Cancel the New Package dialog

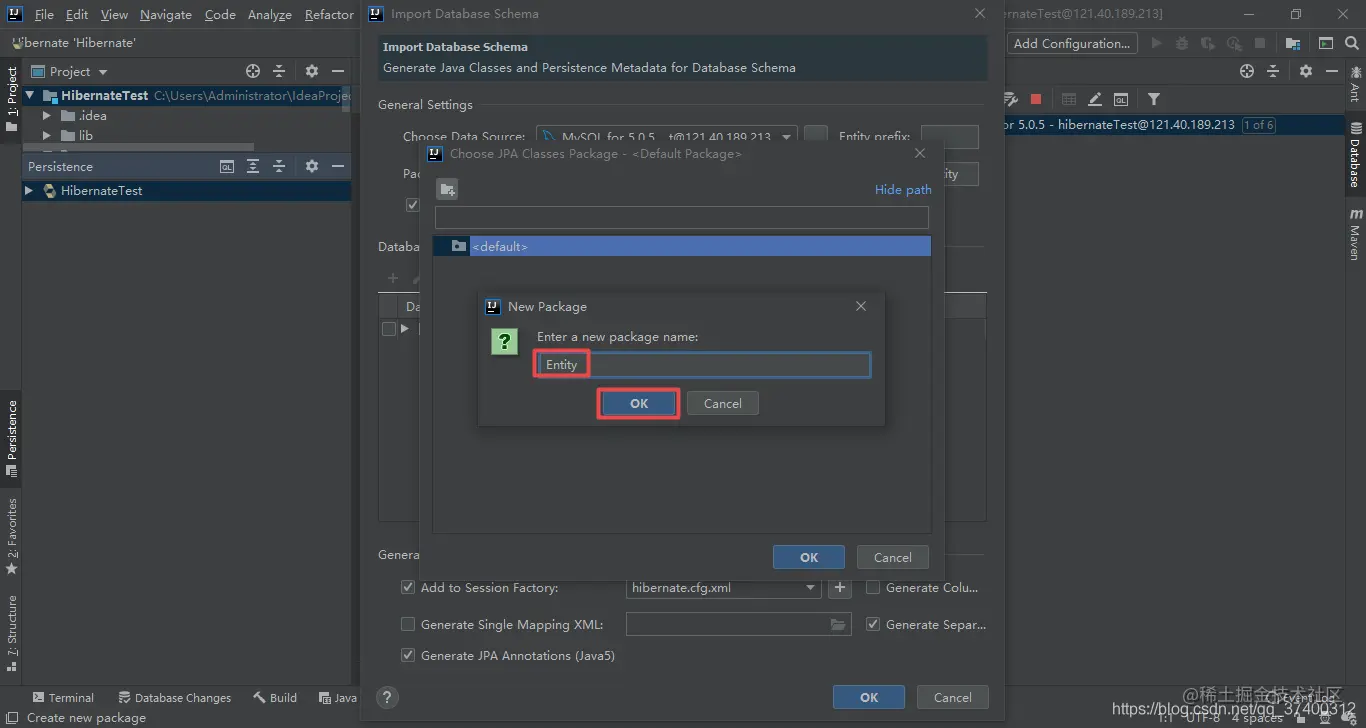(x=722, y=403)
